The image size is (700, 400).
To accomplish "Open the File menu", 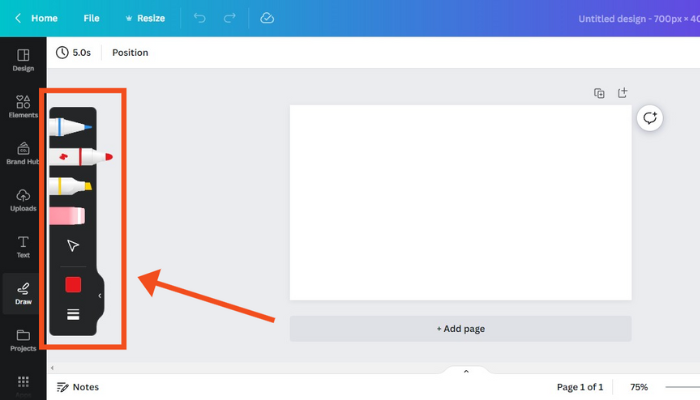I will [91, 18].
